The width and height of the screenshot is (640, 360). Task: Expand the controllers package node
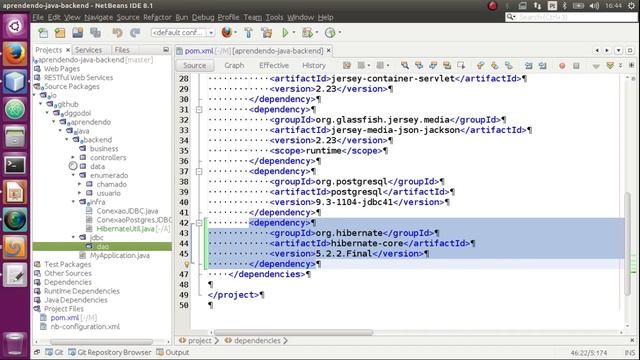(x=73, y=158)
